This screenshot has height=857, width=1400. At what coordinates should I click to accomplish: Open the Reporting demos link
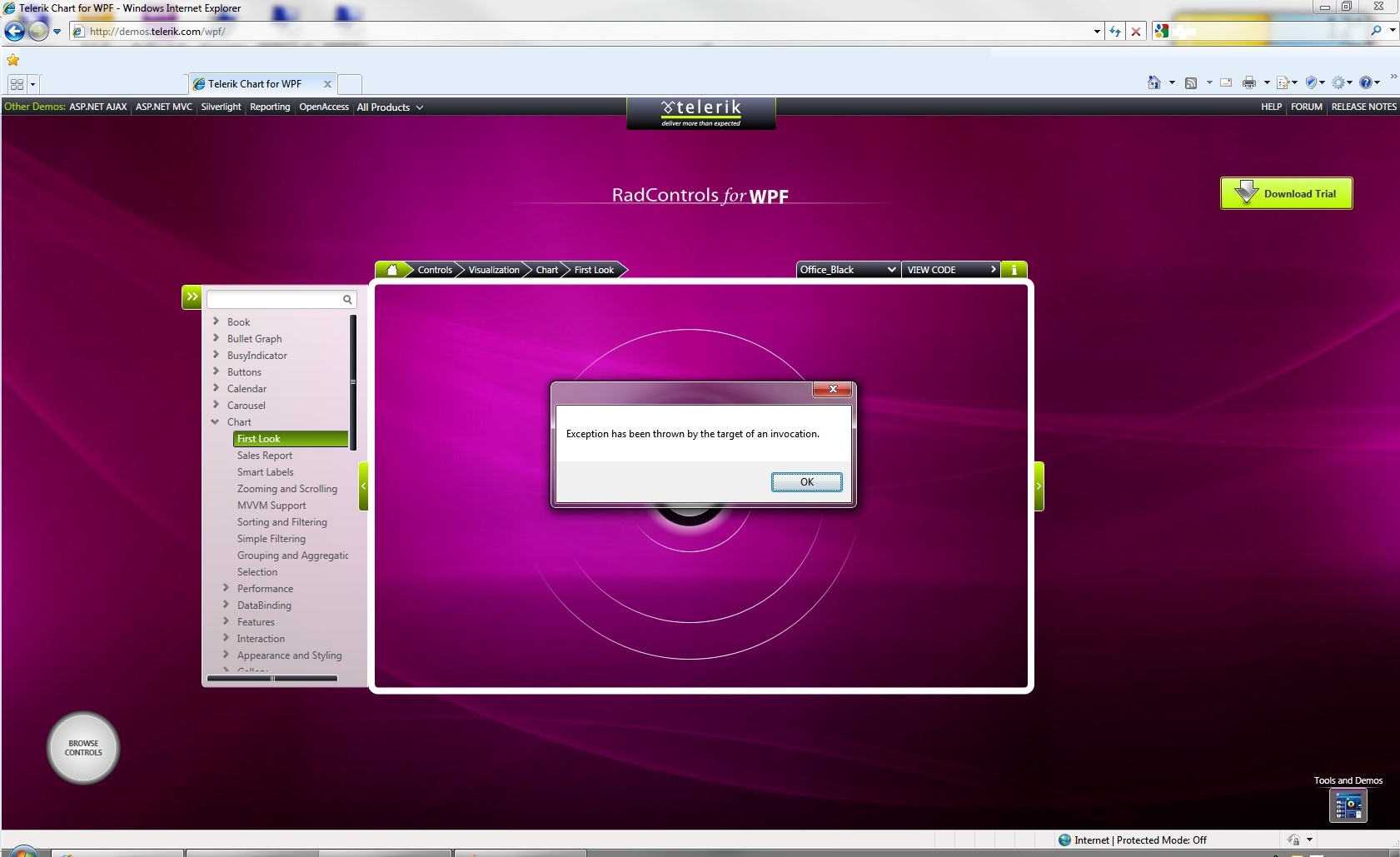click(x=270, y=107)
